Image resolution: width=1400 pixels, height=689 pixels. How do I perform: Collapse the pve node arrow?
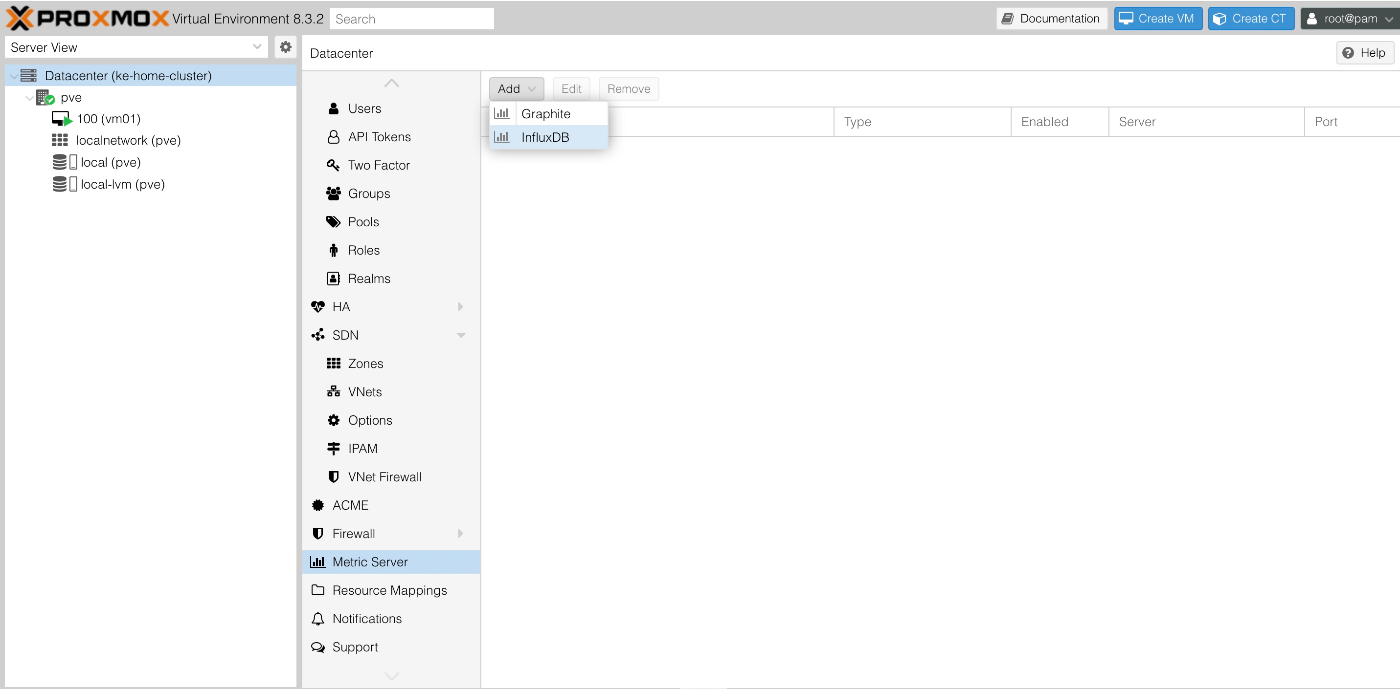pos(29,98)
